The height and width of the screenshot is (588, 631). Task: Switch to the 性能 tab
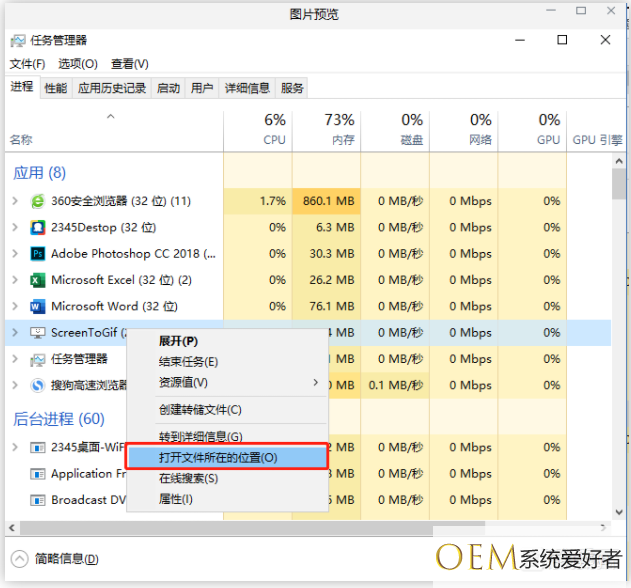pos(56,88)
